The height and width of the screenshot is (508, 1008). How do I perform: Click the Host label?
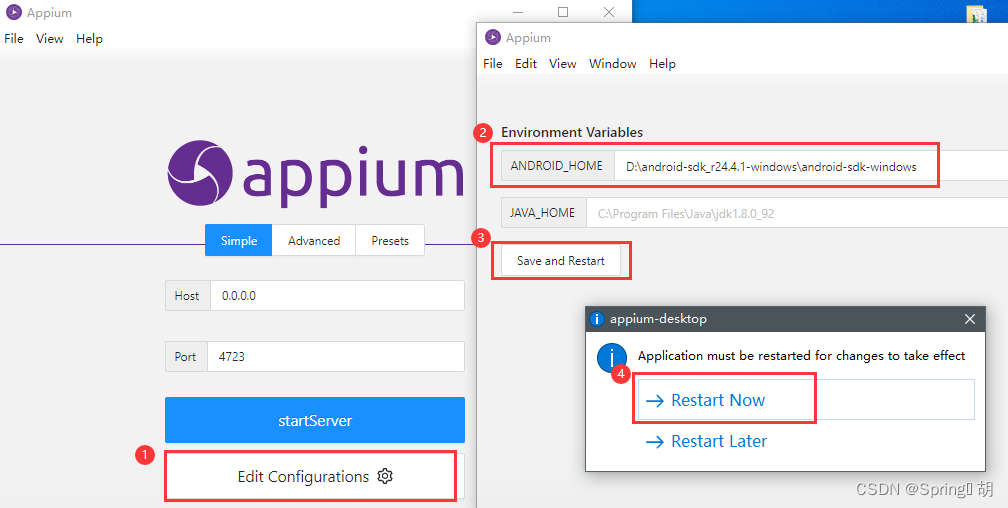coord(187,296)
